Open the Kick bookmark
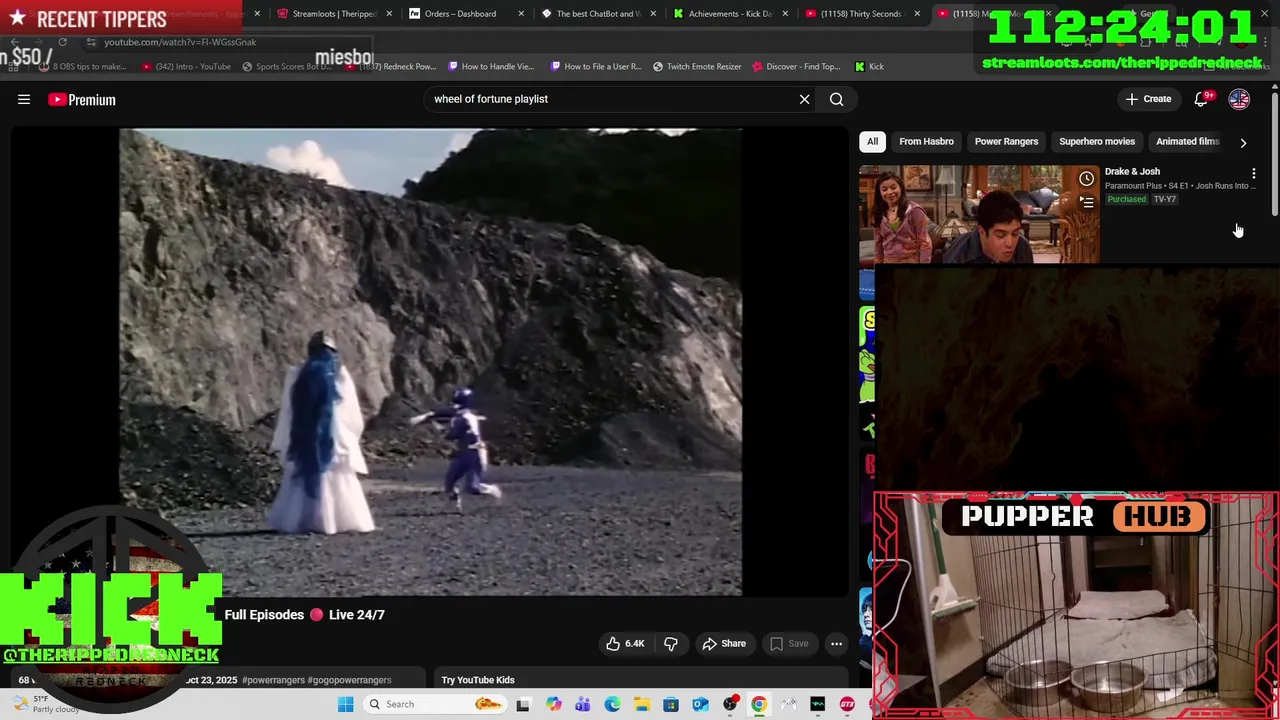Image resolution: width=1280 pixels, height=720 pixels. tap(869, 66)
